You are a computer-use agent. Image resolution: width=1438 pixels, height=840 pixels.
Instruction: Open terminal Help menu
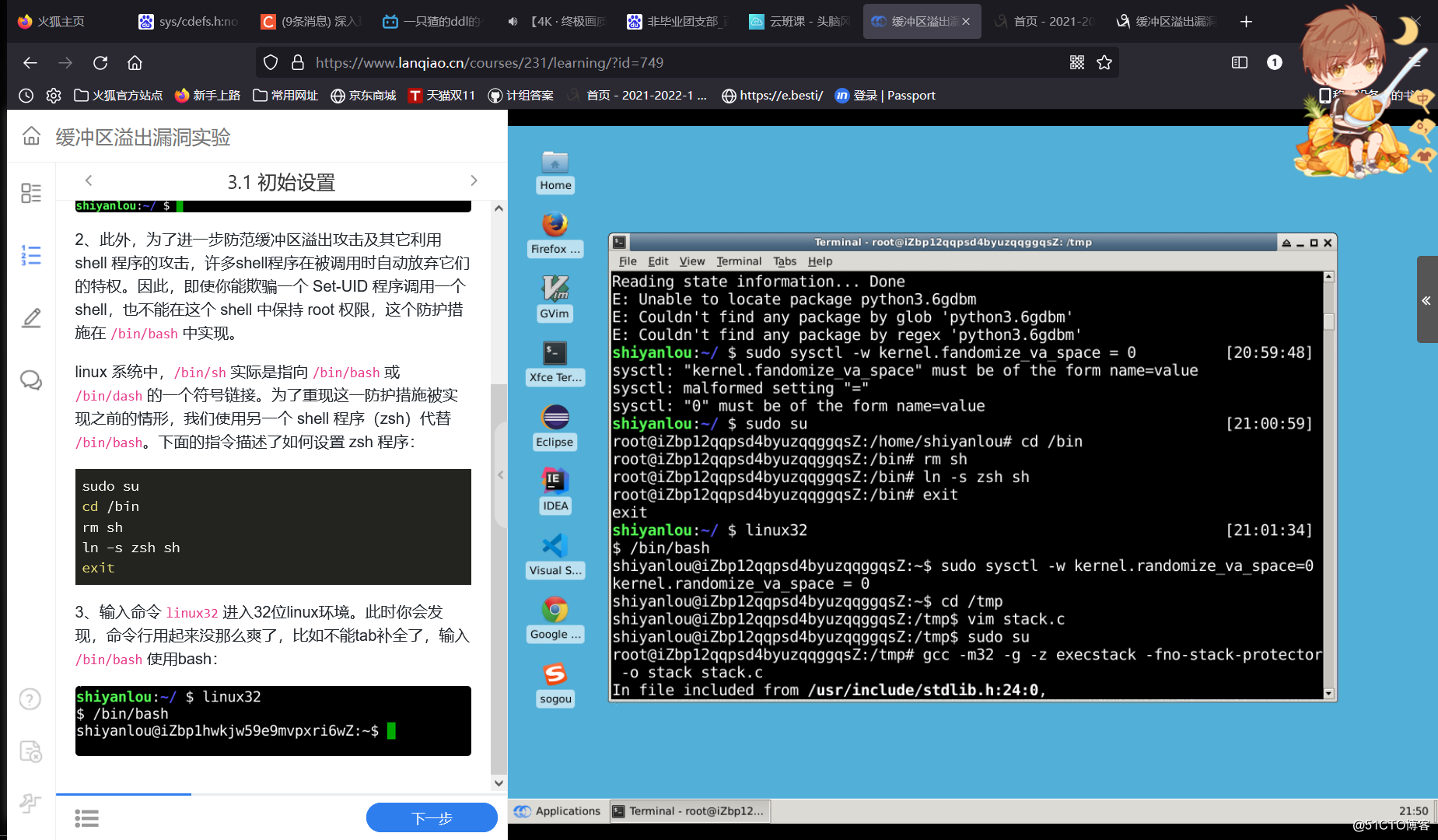tap(820, 261)
